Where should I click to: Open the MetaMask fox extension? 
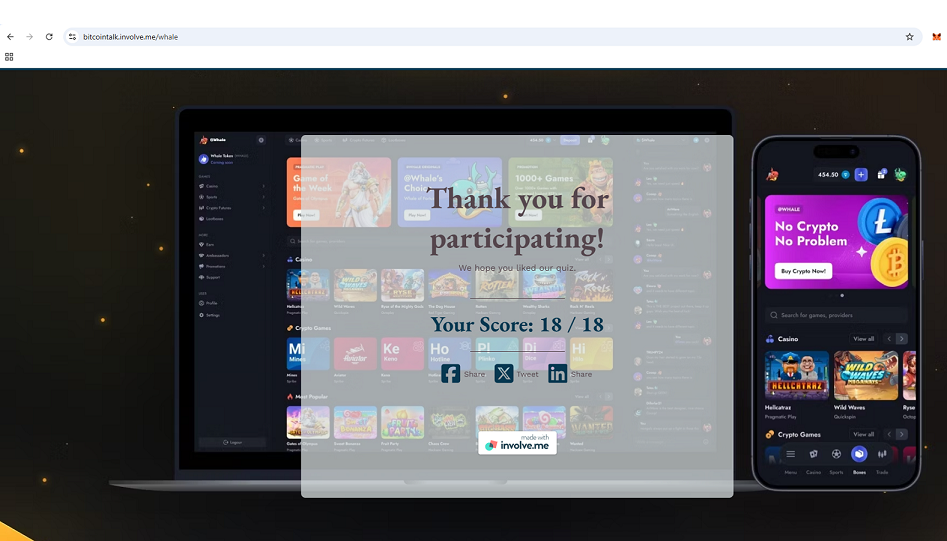point(937,37)
